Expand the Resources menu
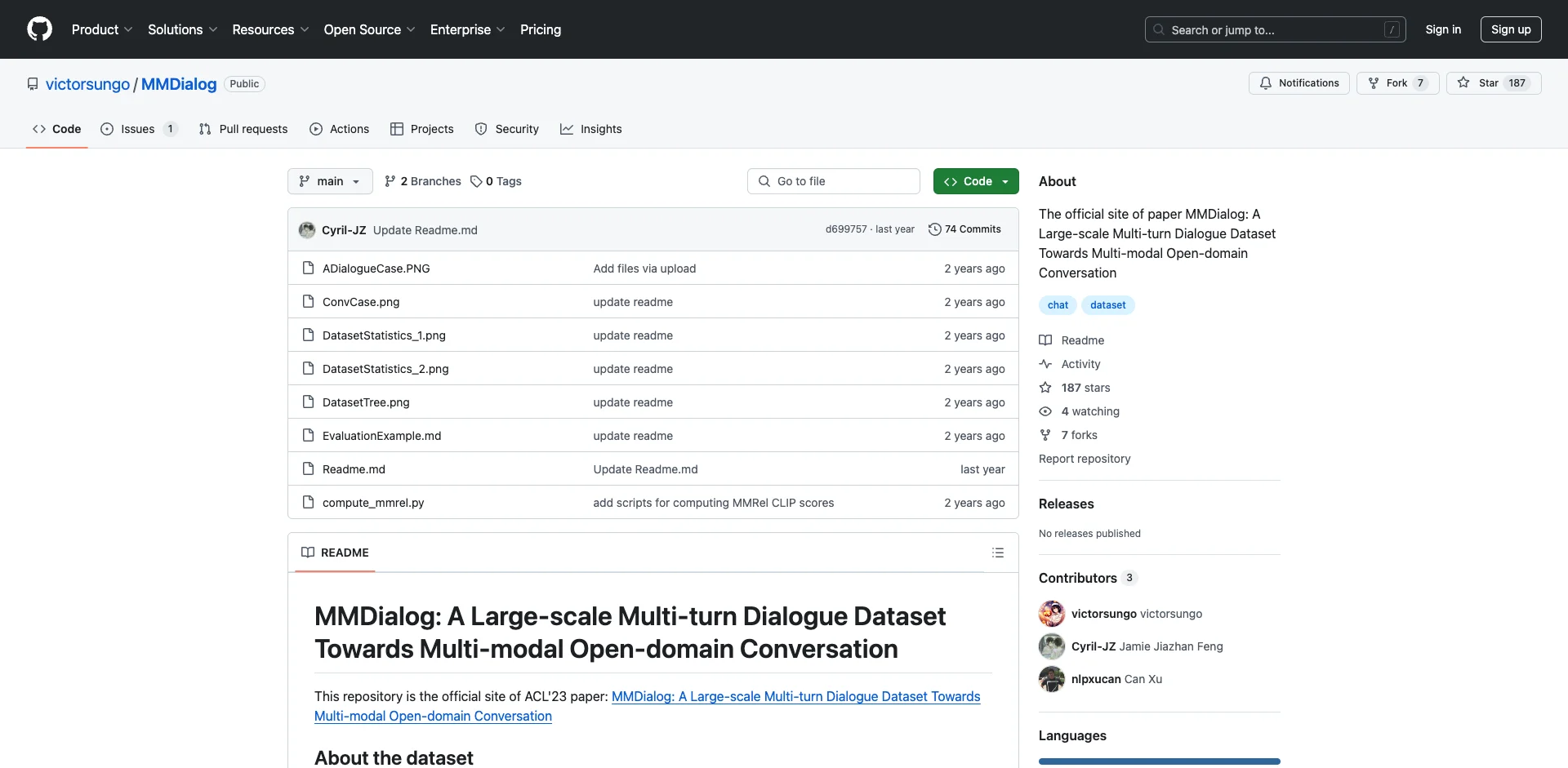The height and width of the screenshot is (768, 1568). (x=270, y=29)
